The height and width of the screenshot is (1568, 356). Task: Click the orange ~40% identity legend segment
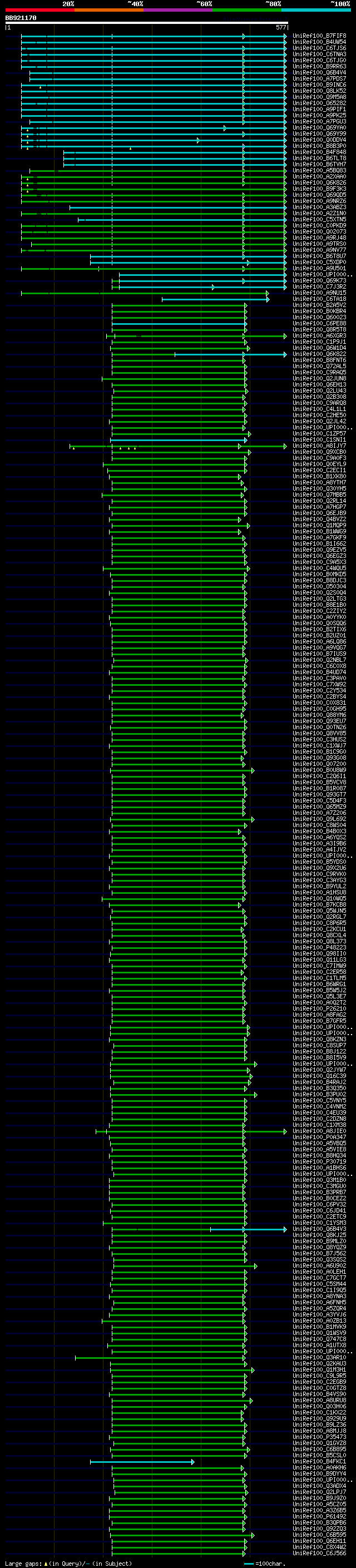109,10
